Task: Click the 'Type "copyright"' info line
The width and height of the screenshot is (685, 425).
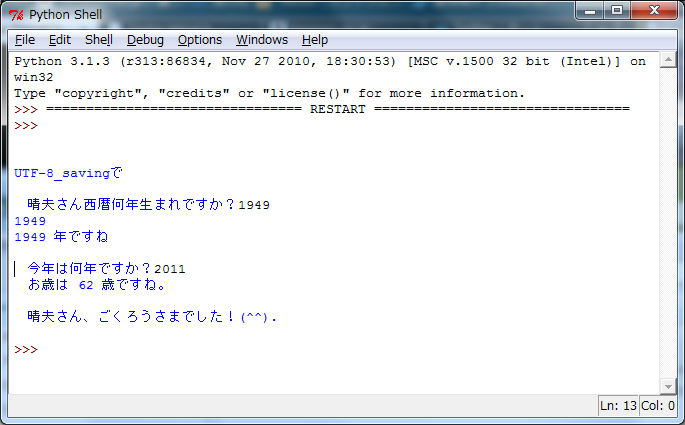Action: [269, 93]
